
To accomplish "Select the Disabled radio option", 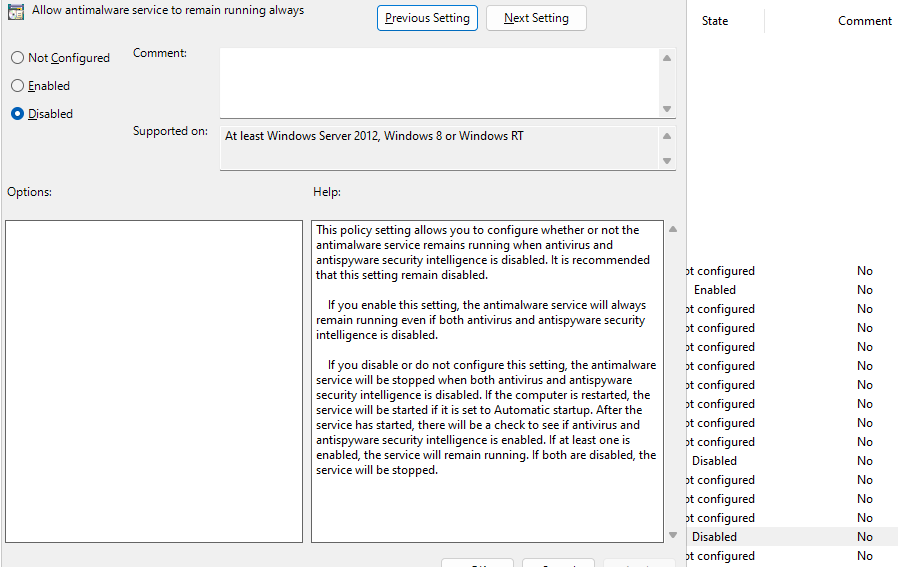I will (17, 114).
